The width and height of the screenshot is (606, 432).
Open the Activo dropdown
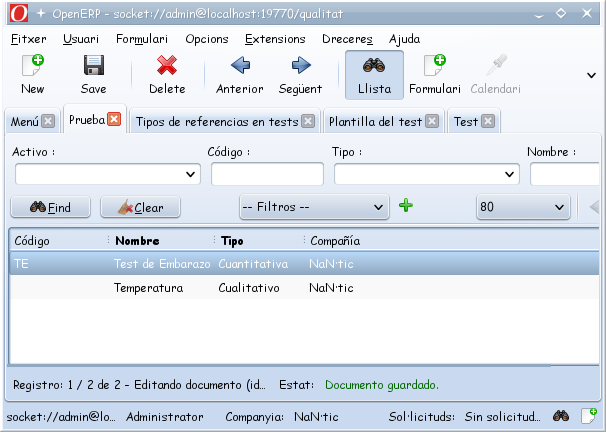coord(108,174)
